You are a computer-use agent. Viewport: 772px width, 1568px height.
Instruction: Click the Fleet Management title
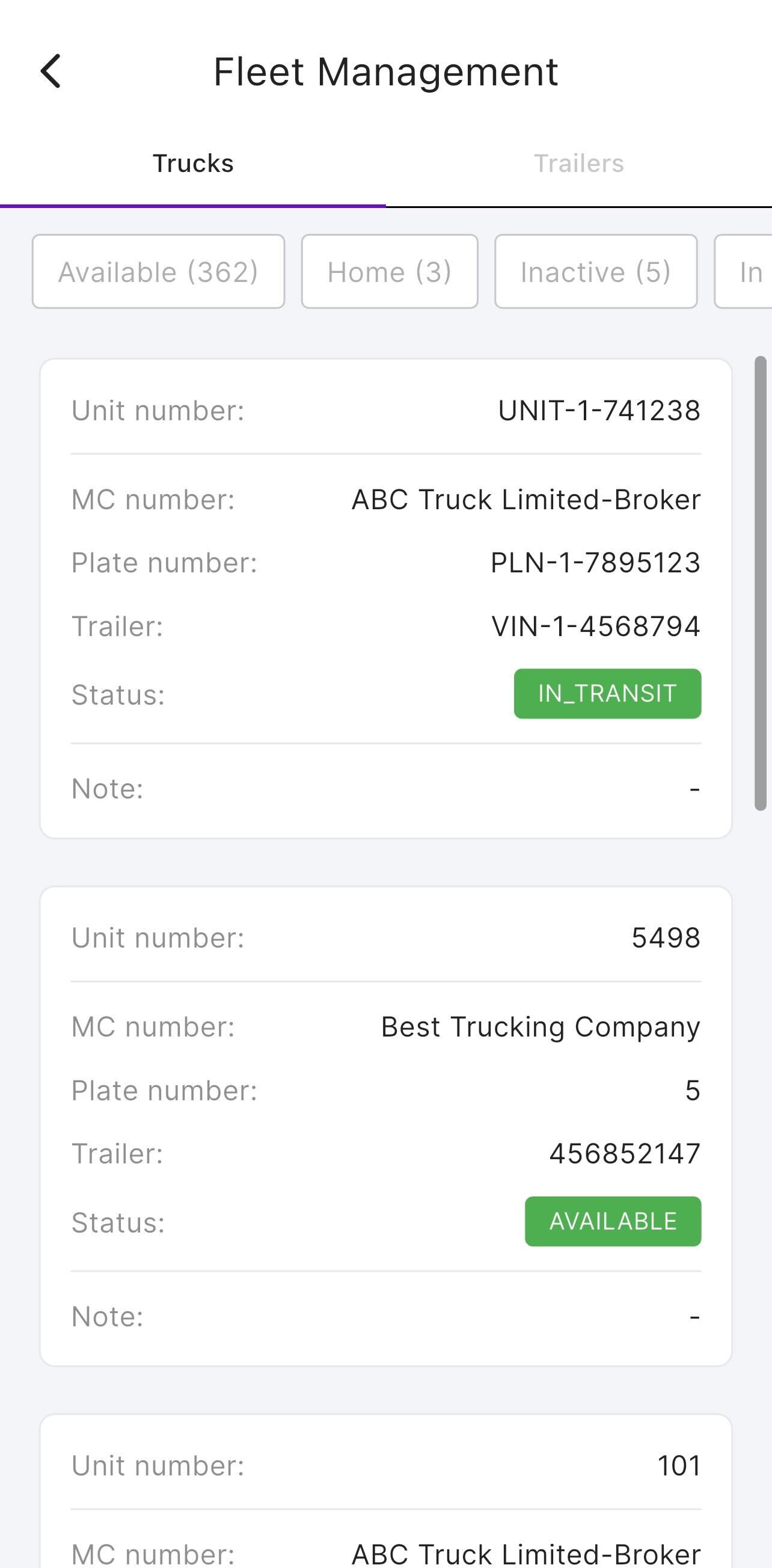point(386,72)
